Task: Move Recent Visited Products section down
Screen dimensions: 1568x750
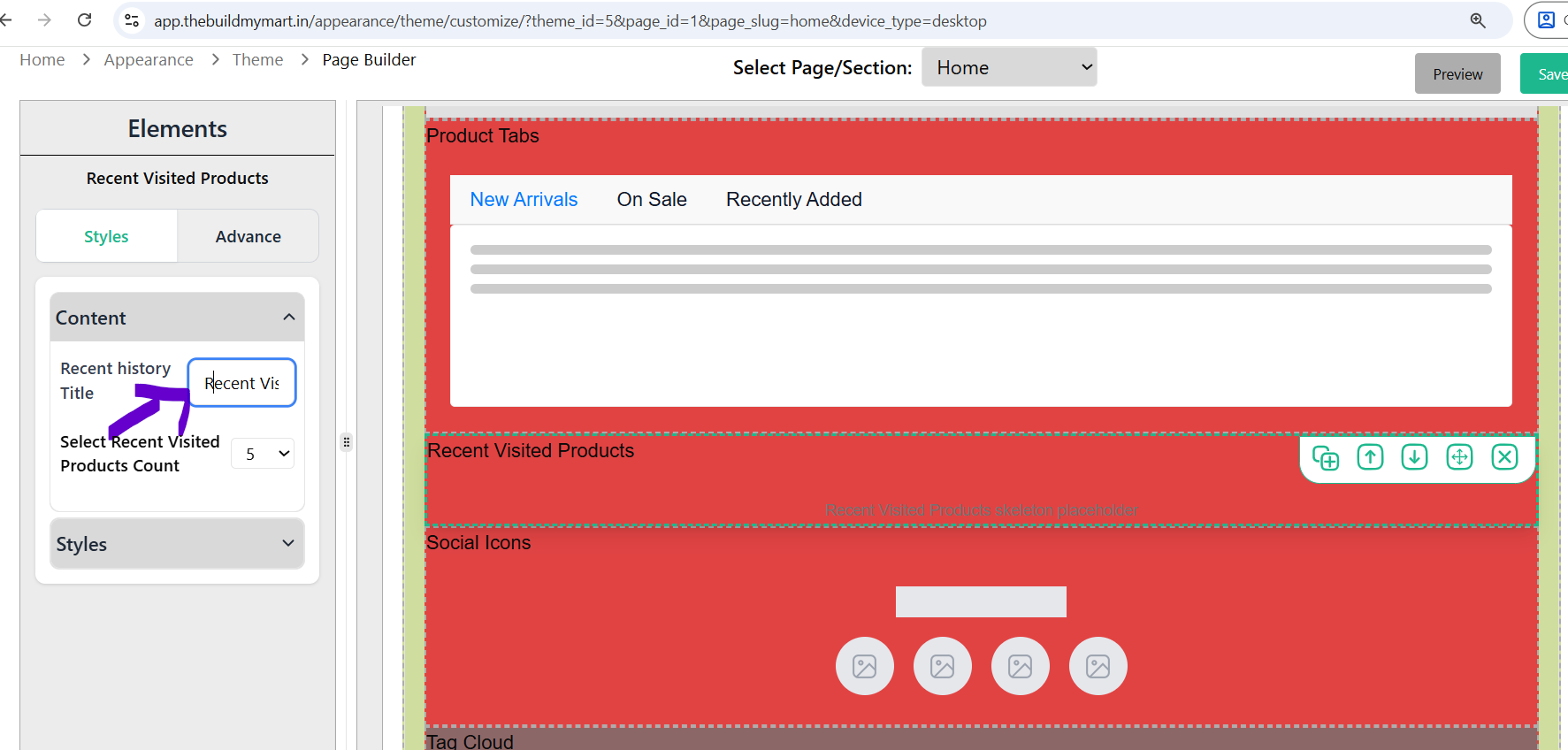Action: (x=1414, y=457)
